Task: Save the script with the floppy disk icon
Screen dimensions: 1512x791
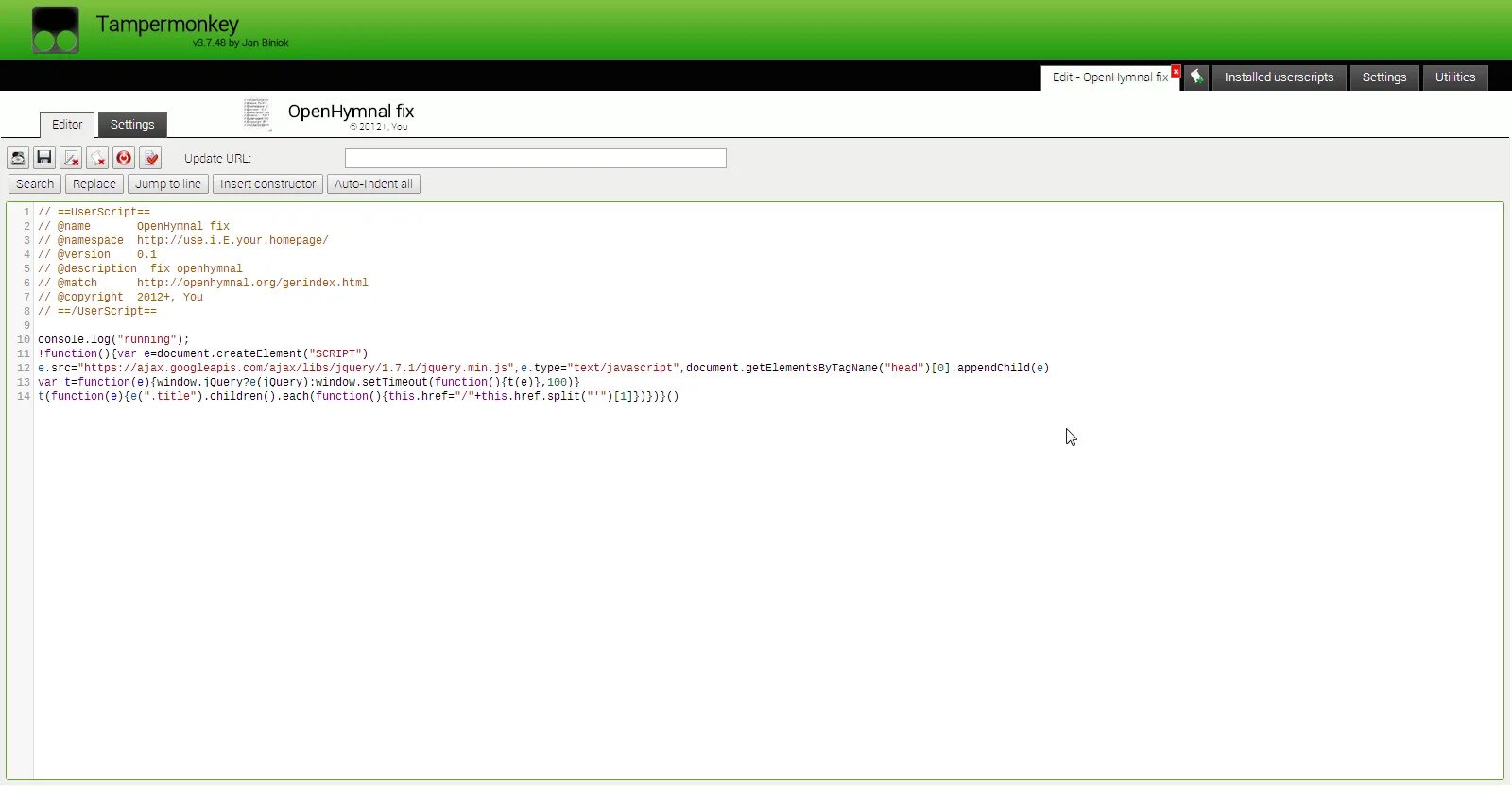Action: 44,158
